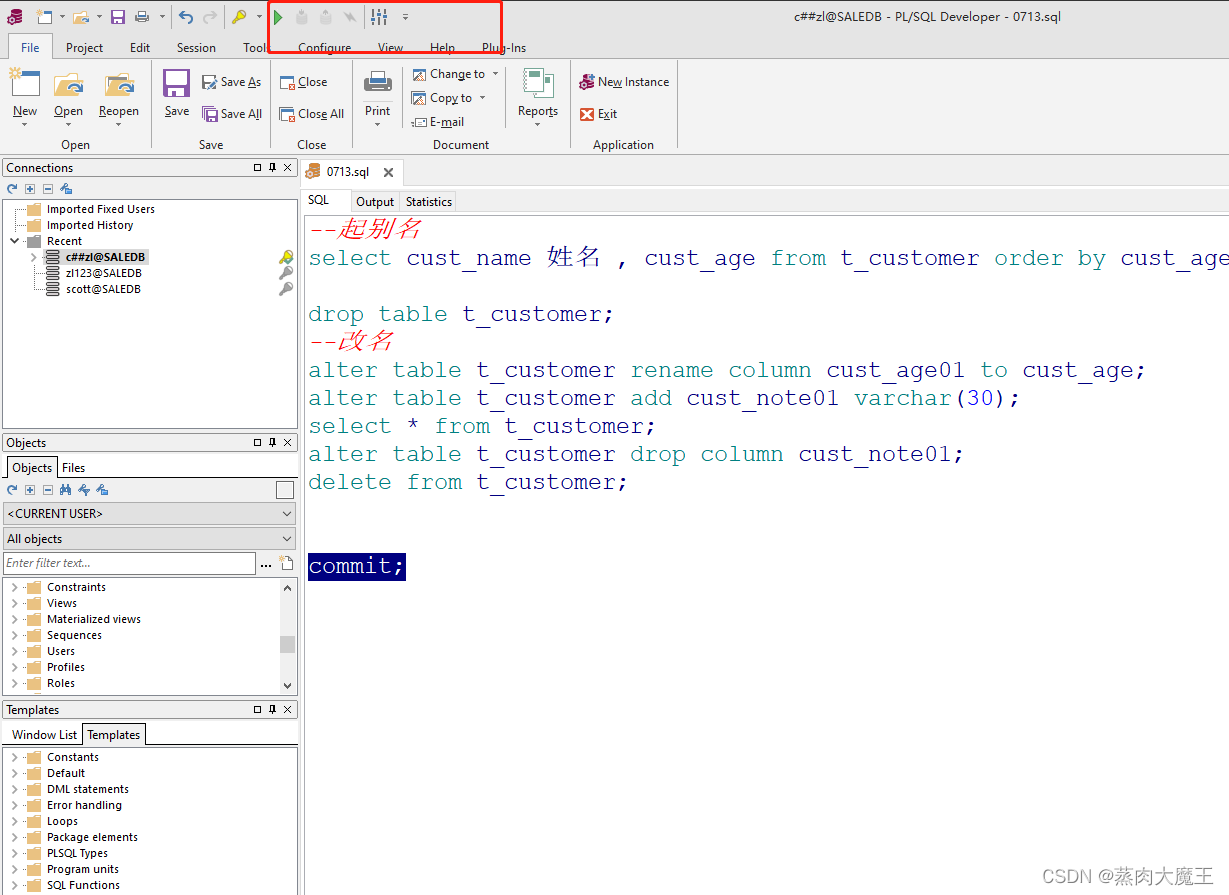The image size is (1229, 895).
Task: Click the large Print ribbon button
Action: click(378, 96)
